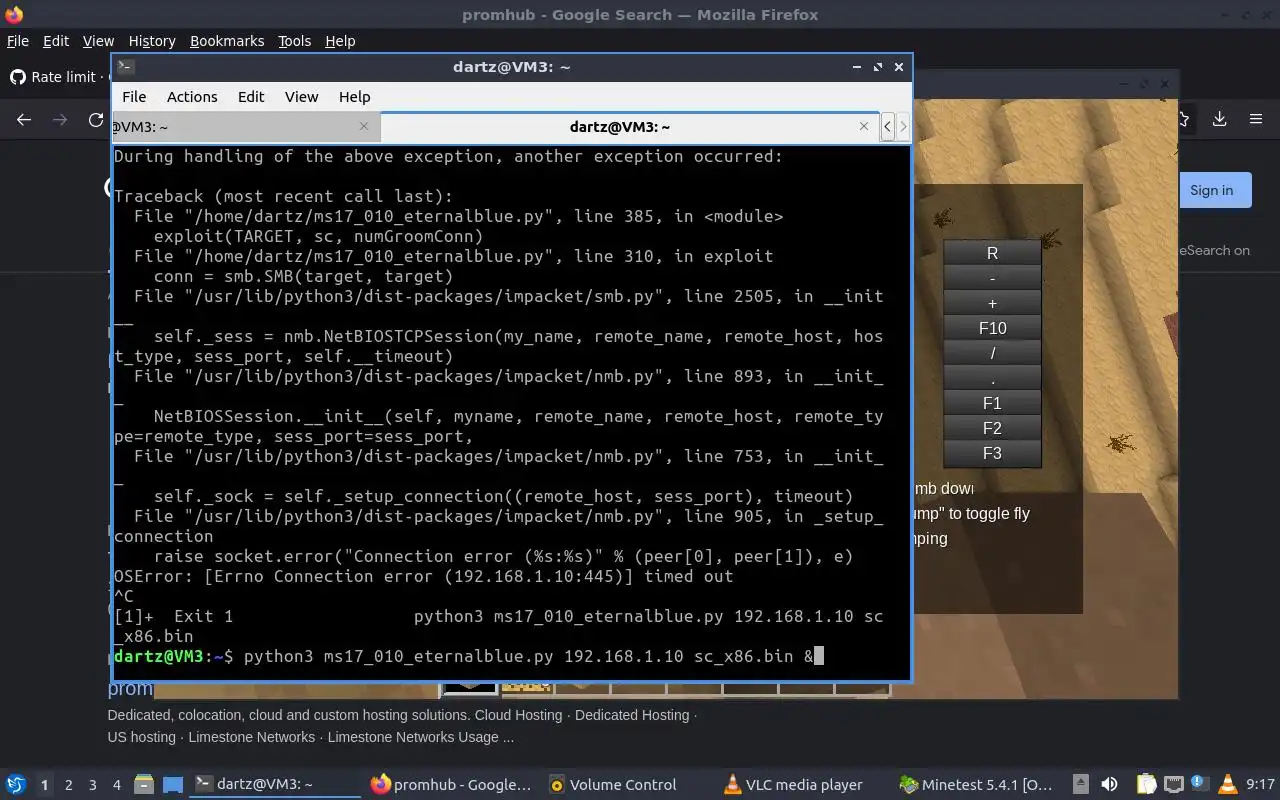Go forward in Firefox

coord(60,120)
